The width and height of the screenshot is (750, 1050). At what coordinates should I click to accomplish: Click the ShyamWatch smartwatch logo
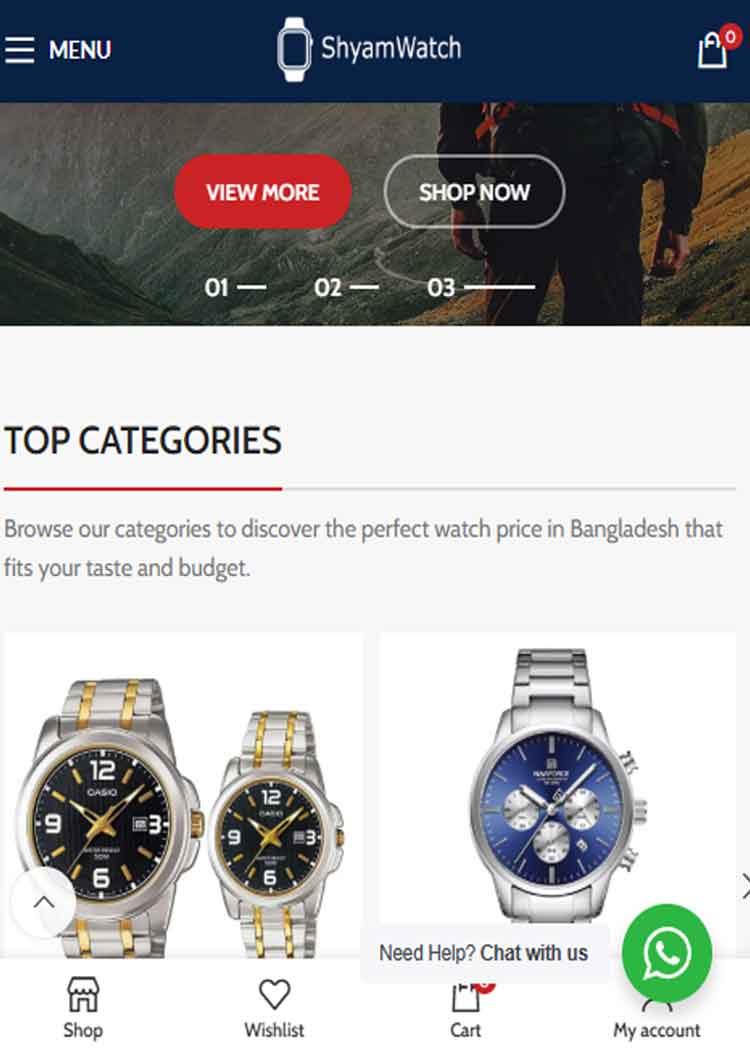tap(294, 50)
